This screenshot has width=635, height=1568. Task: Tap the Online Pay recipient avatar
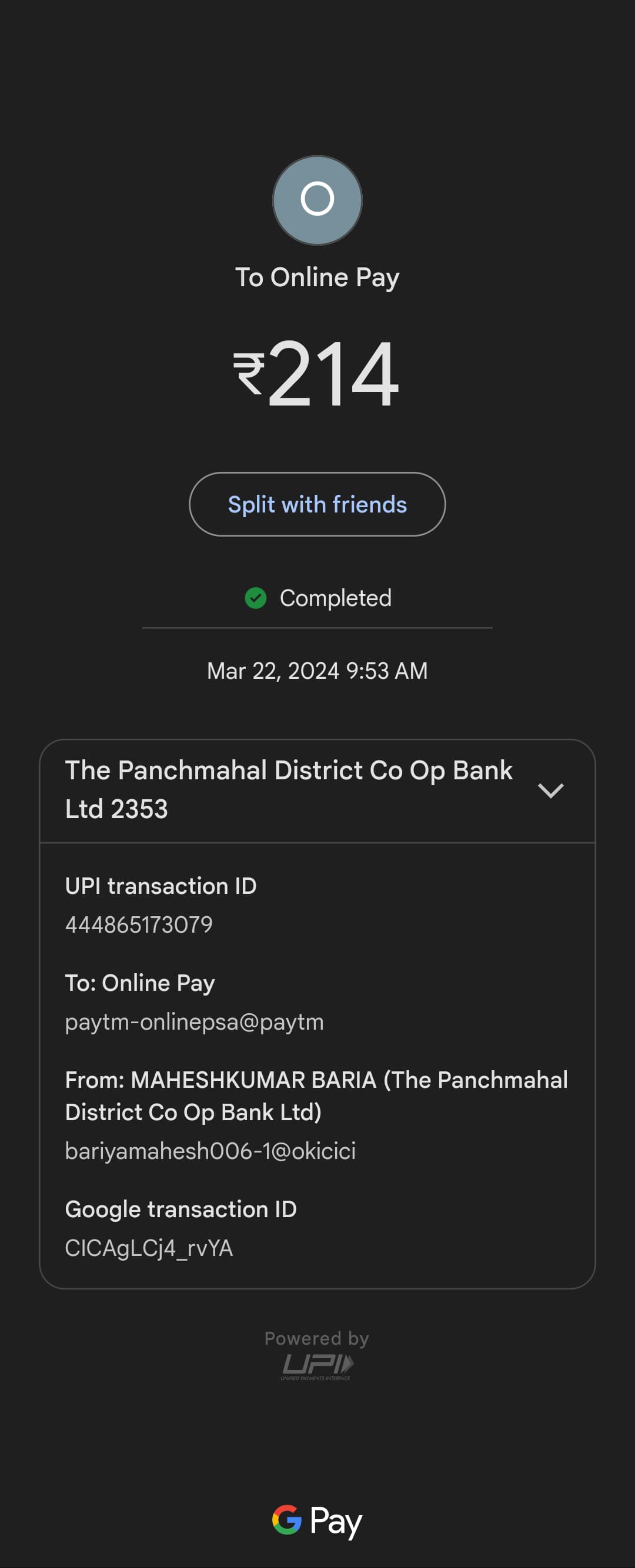point(317,200)
